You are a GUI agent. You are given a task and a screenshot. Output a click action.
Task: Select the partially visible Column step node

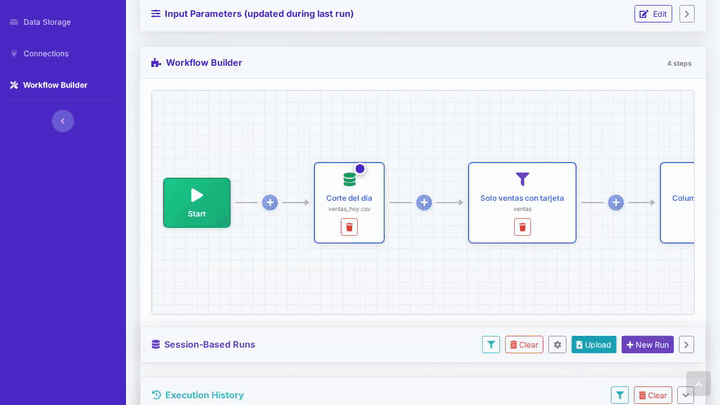(677, 202)
